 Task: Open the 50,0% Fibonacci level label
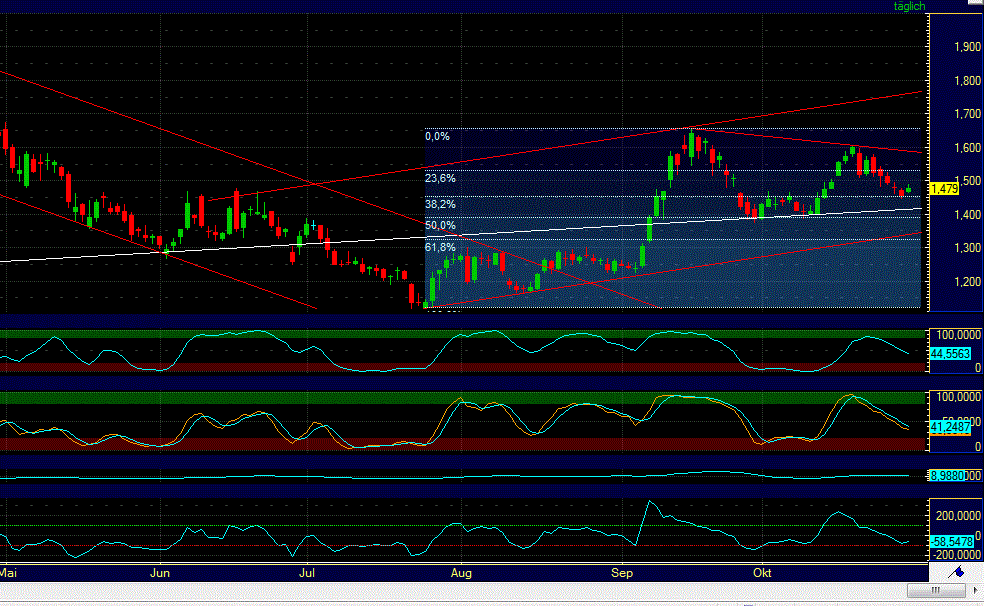[x=440, y=226]
